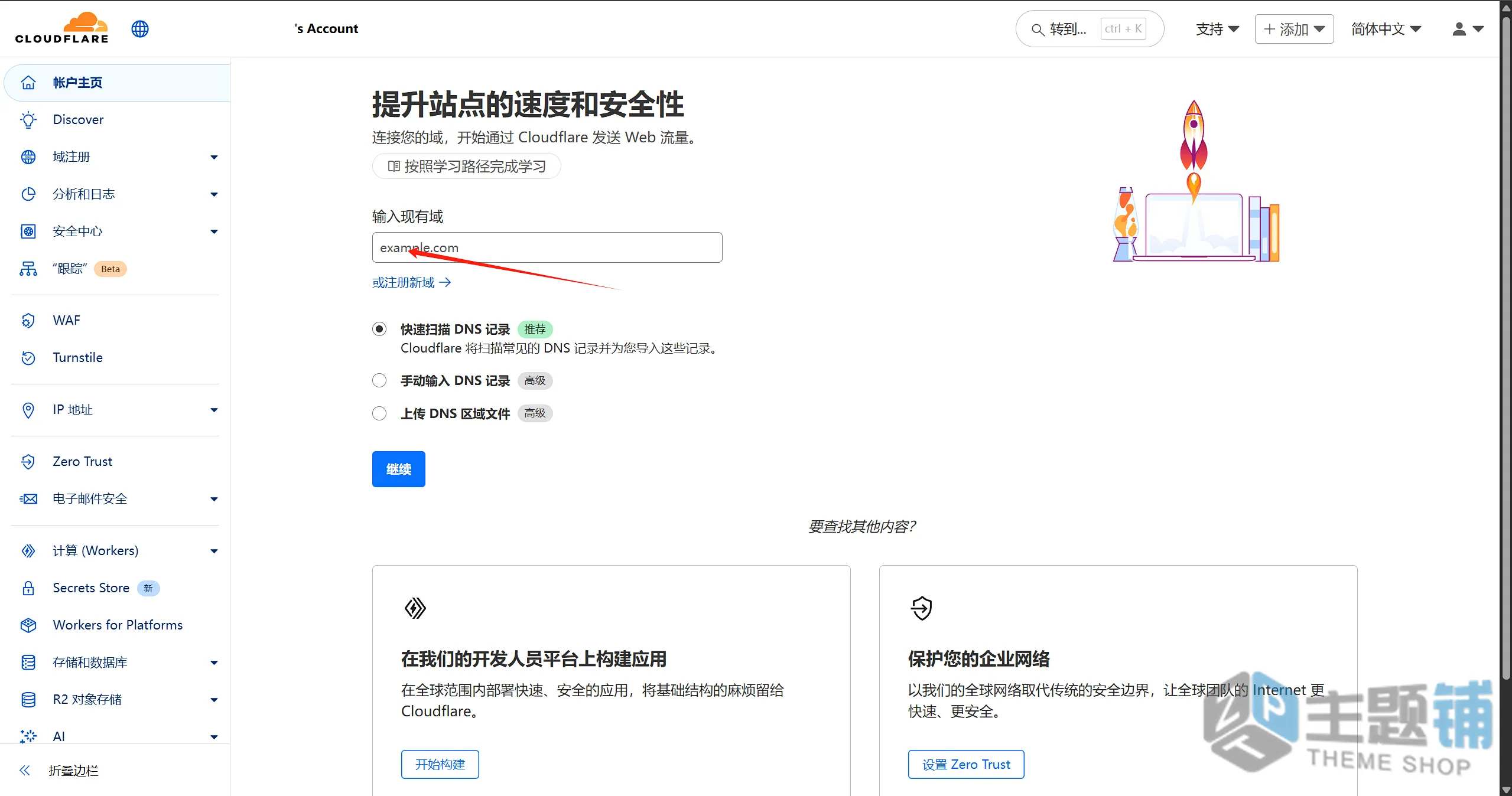Image resolution: width=1512 pixels, height=796 pixels.
Task: Click 按照学习路径完成学习 button
Action: coord(466,167)
